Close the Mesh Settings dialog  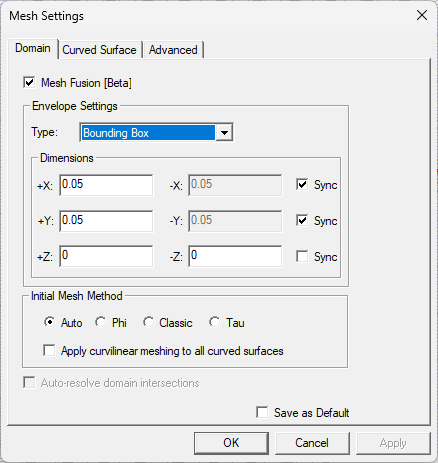coord(422,15)
